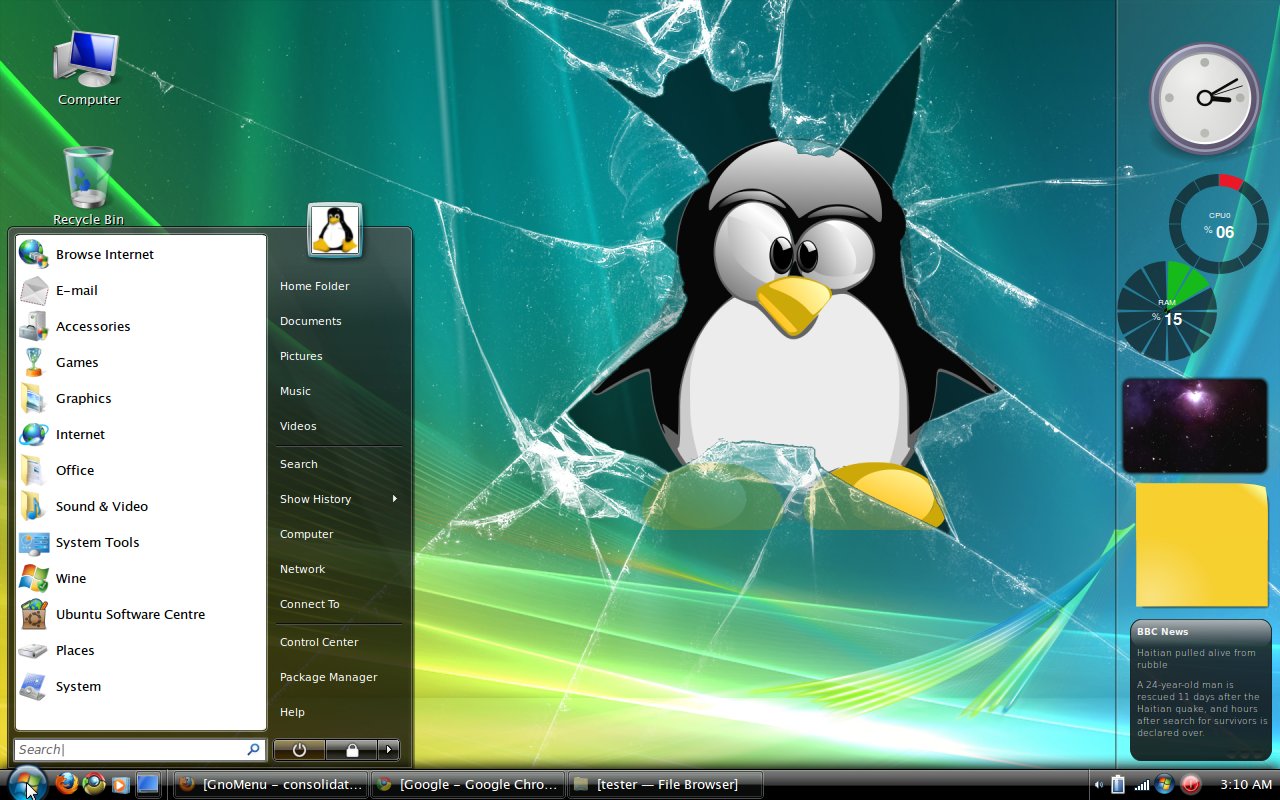
Task: Click the 3:10 AM clock
Action: click(1246, 785)
